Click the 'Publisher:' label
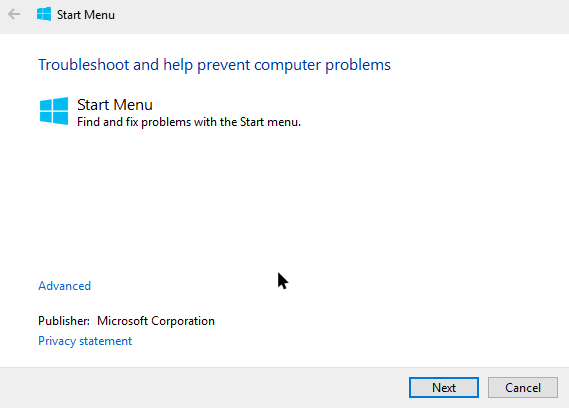569x408 pixels. coord(64,321)
